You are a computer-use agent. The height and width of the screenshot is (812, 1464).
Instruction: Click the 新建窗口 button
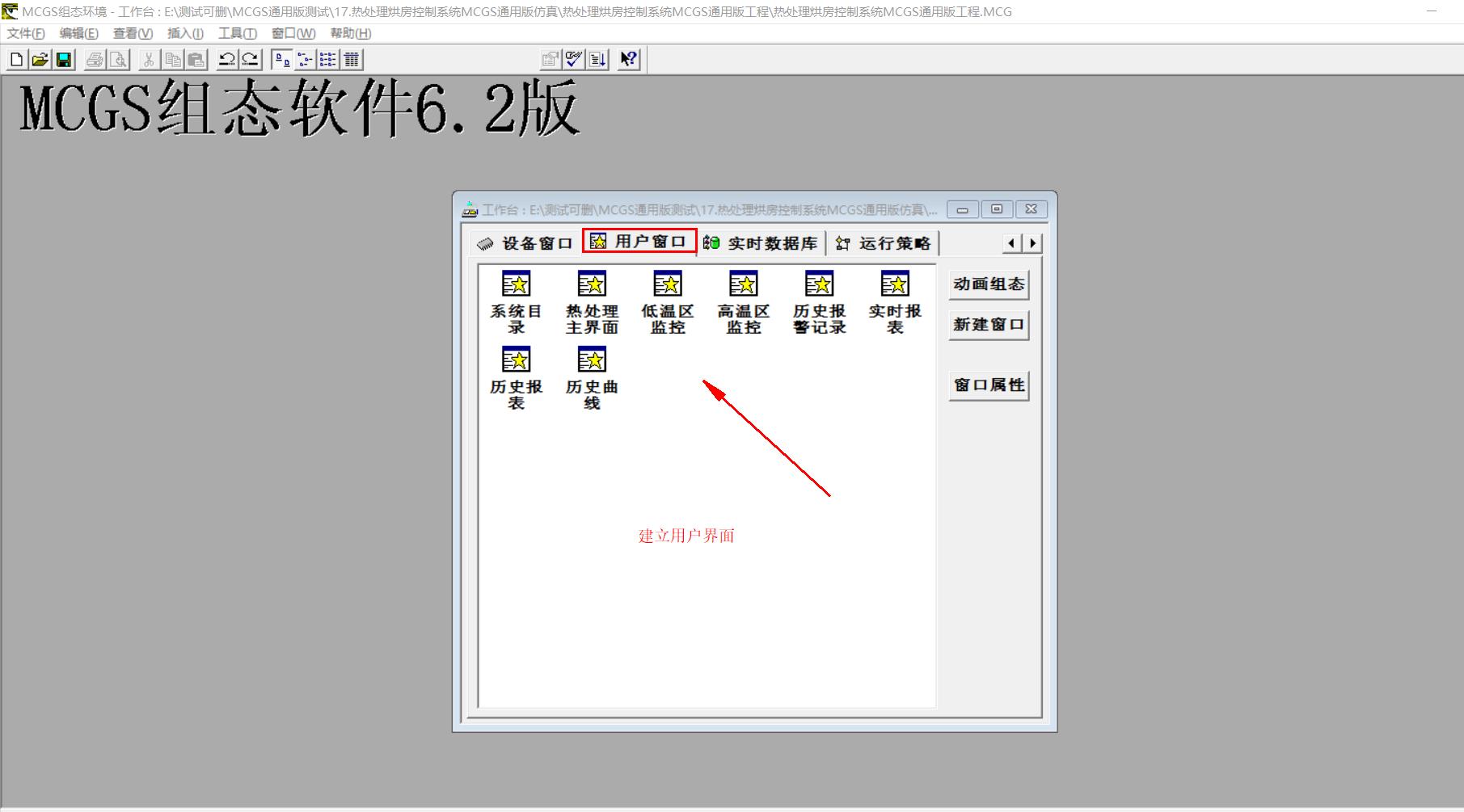[x=988, y=325]
